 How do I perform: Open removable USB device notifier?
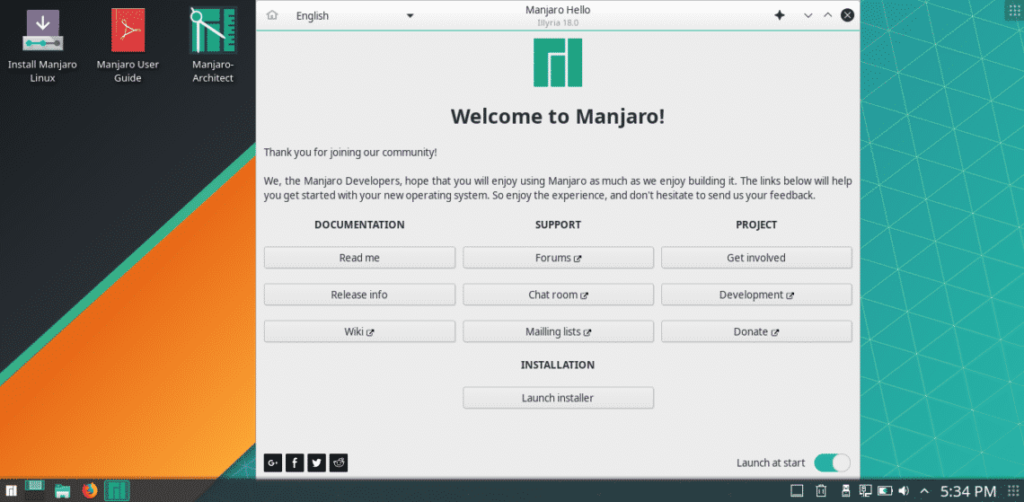pos(846,490)
